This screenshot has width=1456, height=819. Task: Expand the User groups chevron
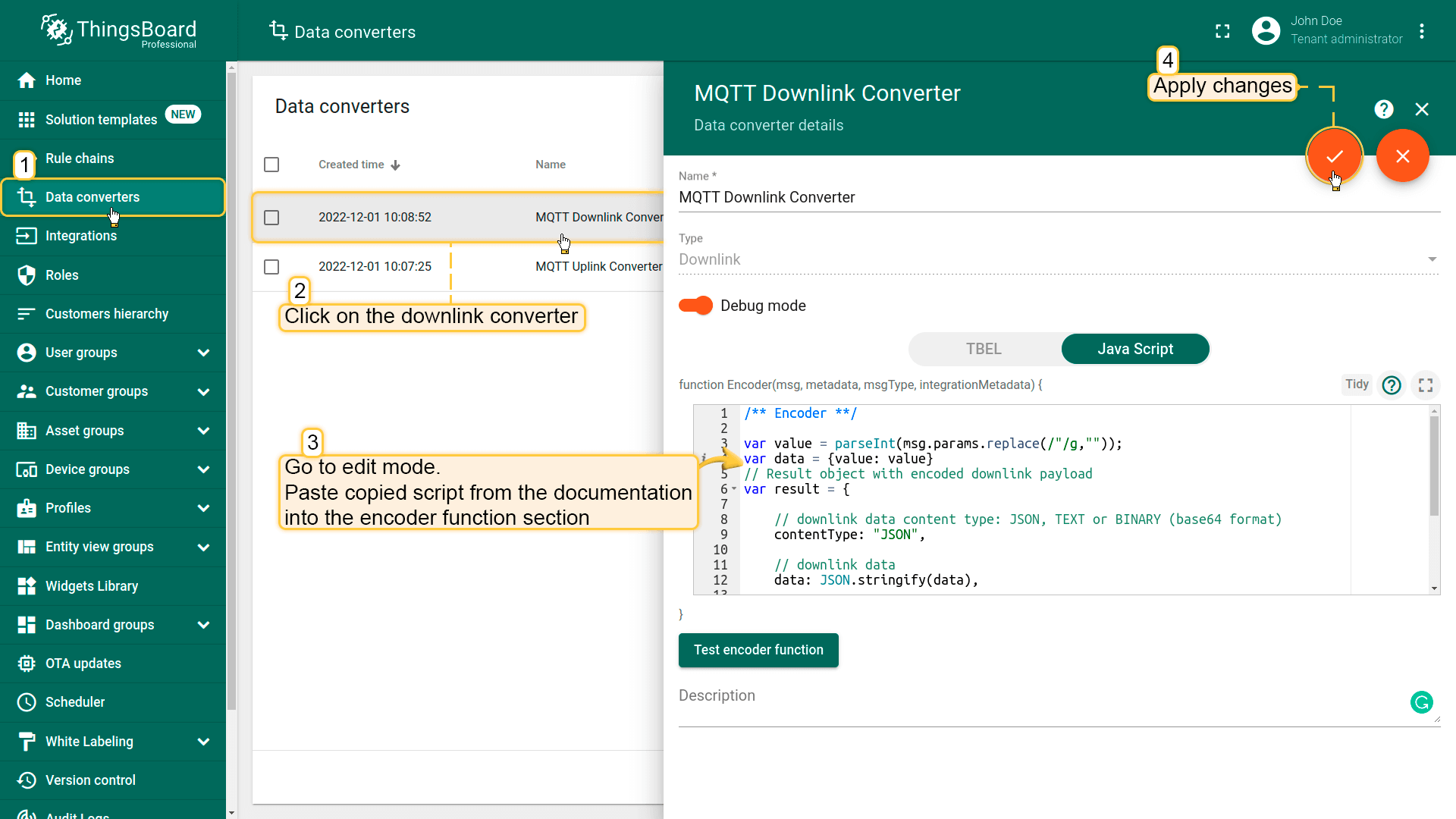(x=203, y=353)
